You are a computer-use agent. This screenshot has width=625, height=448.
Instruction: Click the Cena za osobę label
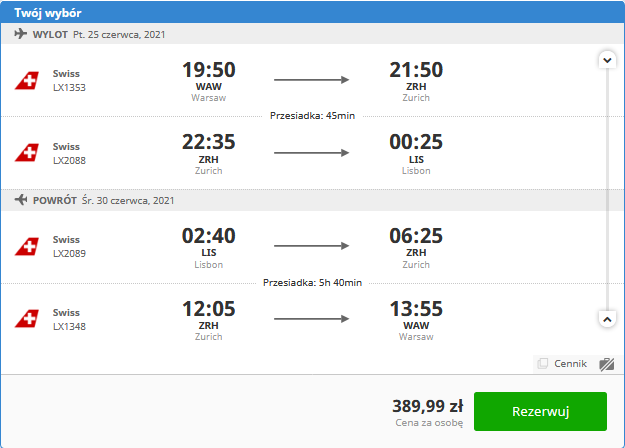pyautogui.click(x=429, y=423)
